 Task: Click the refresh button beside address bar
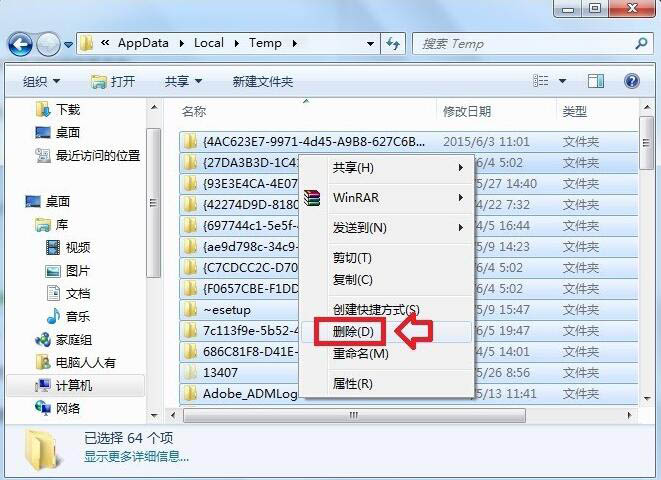pyautogui.click(x=394, y=44)
